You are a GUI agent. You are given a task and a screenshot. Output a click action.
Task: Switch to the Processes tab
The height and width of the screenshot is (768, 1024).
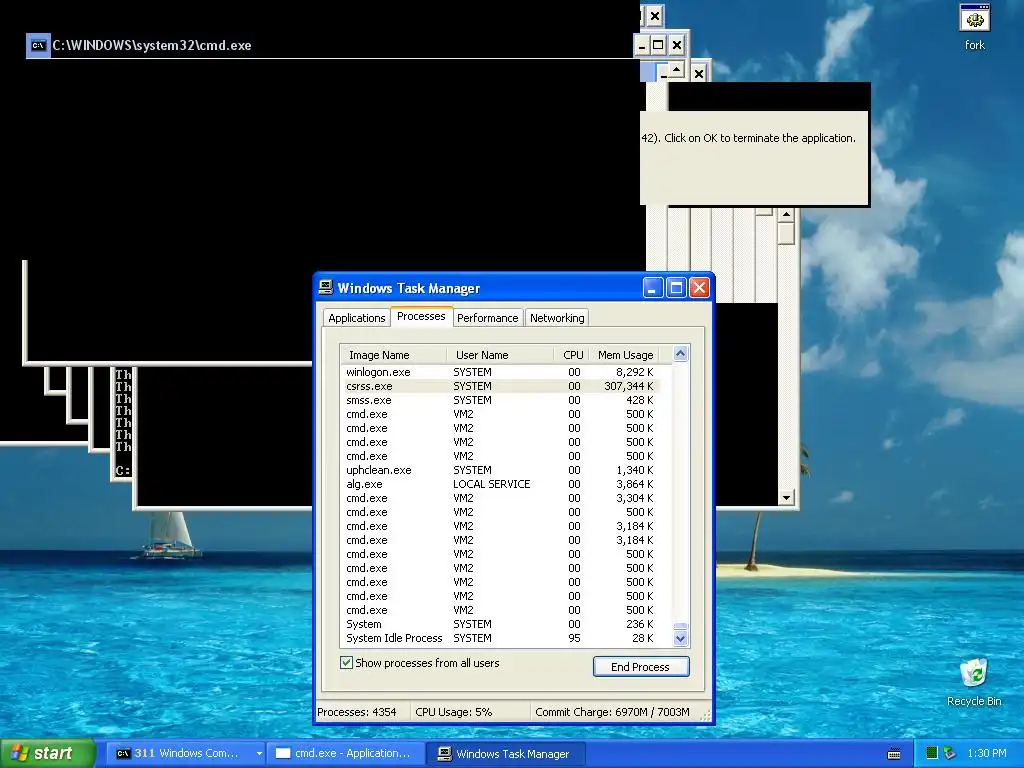tap(421, 316)
